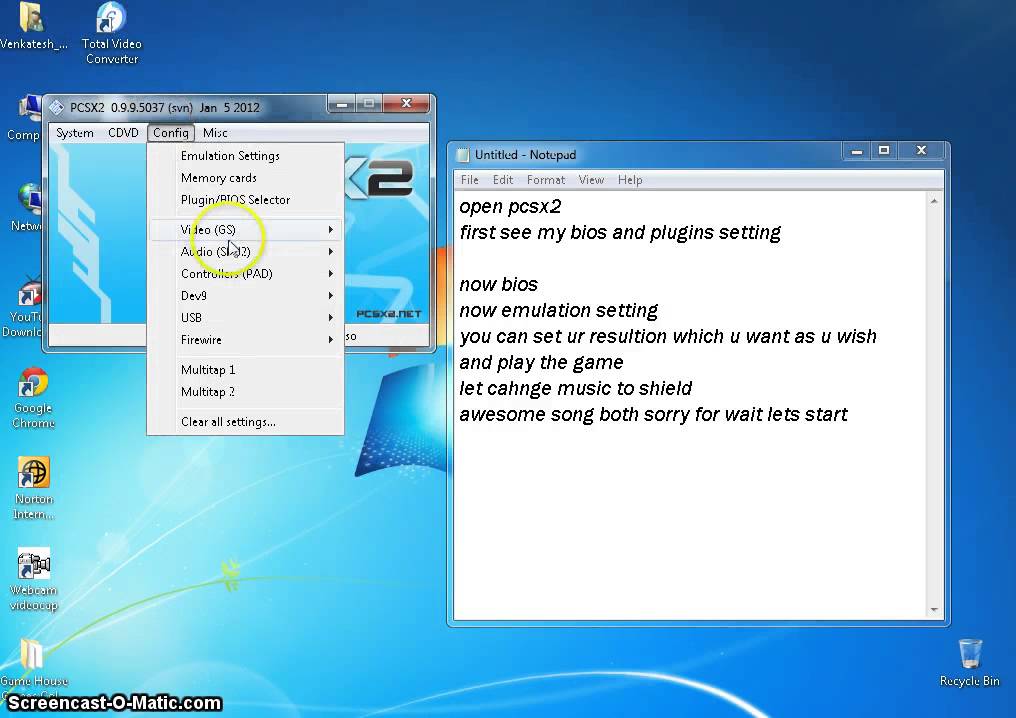The image size is (1016, 718).
Task: Minimize the Notepad window
Action: point(857,152)
